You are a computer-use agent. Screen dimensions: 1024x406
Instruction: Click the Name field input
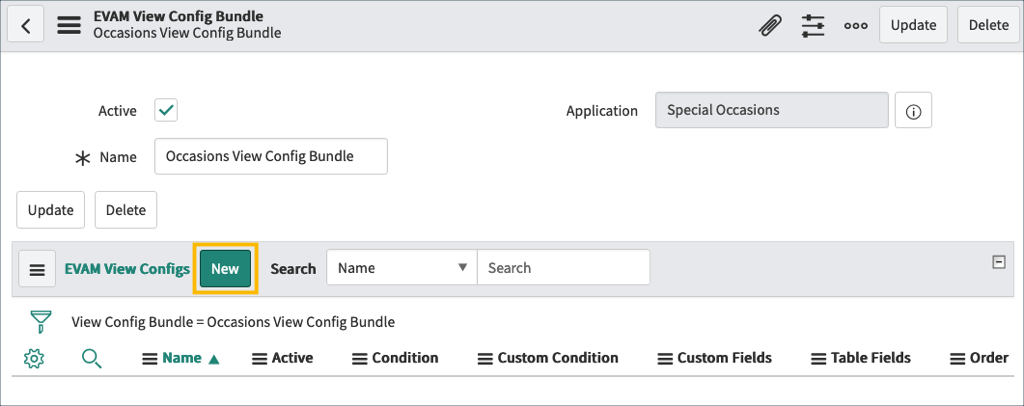tap(271, 156)
